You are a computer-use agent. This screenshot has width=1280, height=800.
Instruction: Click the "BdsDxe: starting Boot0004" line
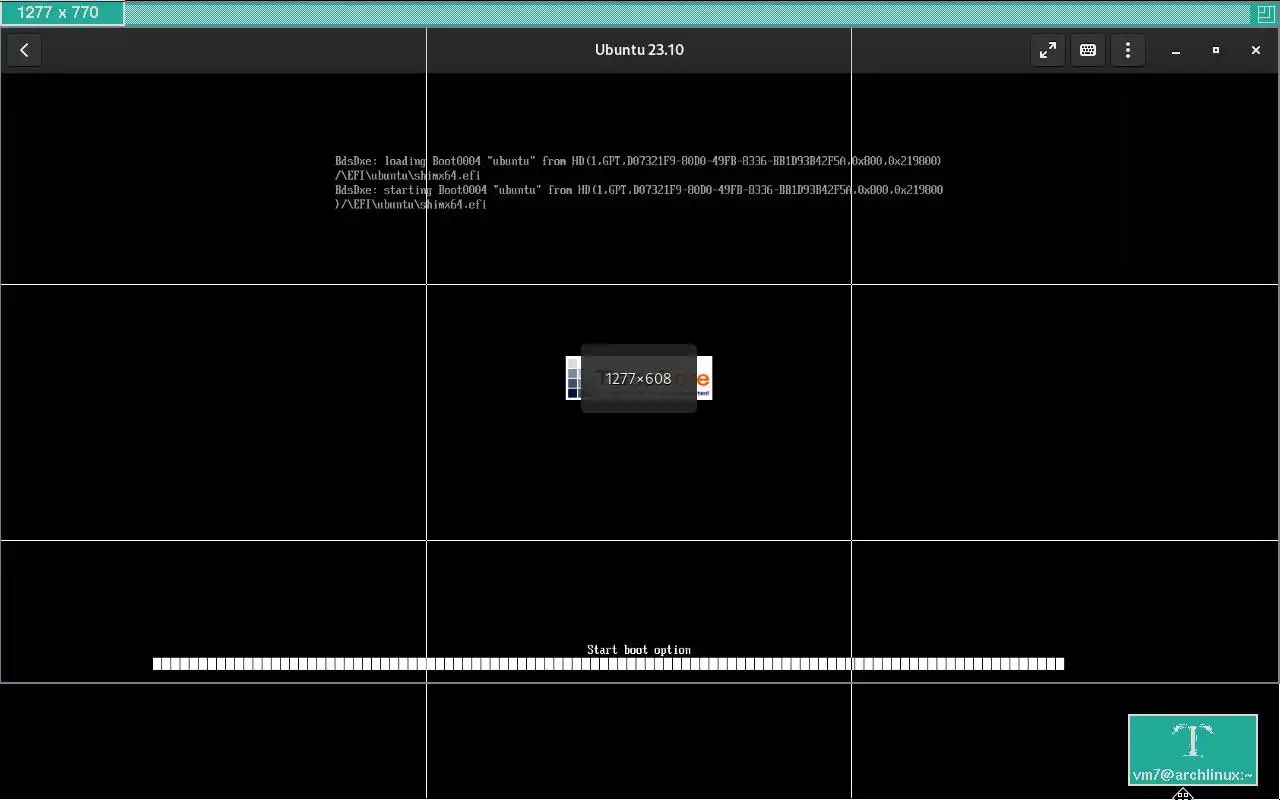(x=639, y=190)
